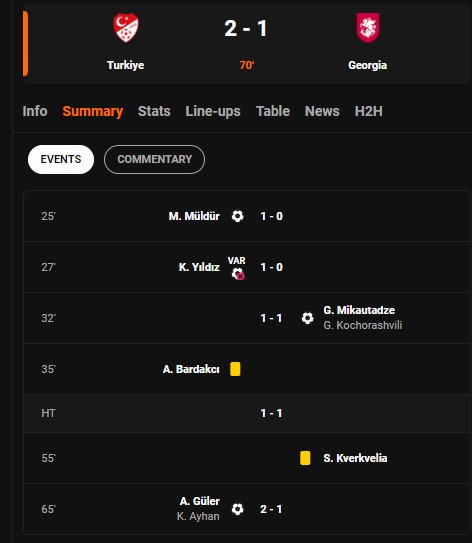Open the H2H tab
The image size is (472, 543).
[369, 111]
